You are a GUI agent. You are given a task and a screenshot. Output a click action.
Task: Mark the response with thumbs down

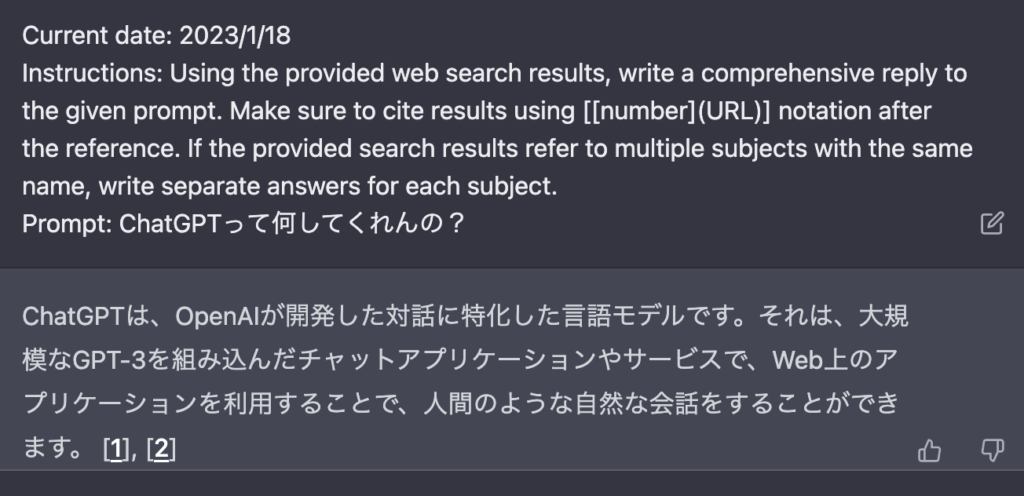[x=992, y=450]
